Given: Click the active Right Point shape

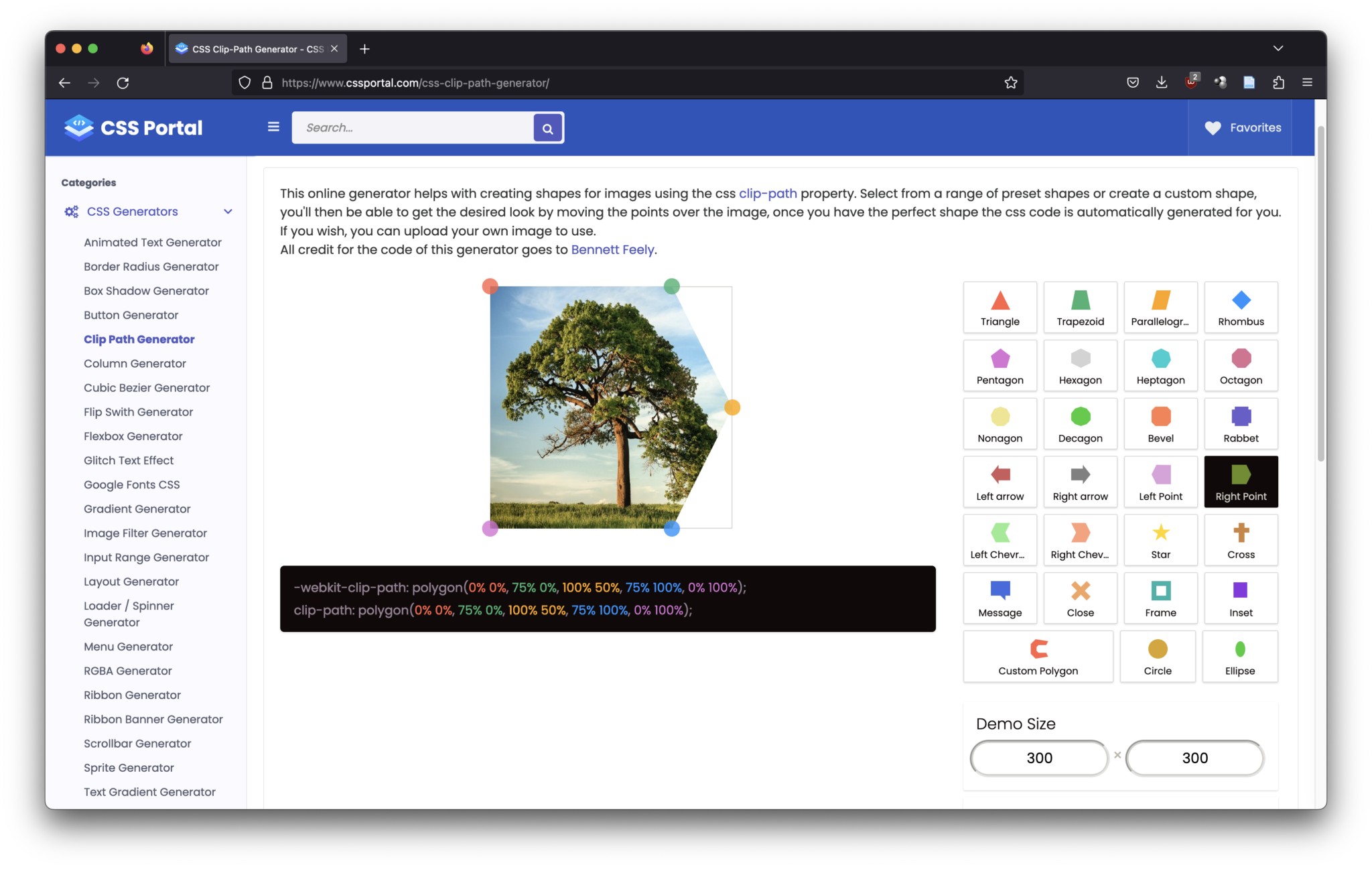Looking at the screenshot, I should [x=1241, y=482].
